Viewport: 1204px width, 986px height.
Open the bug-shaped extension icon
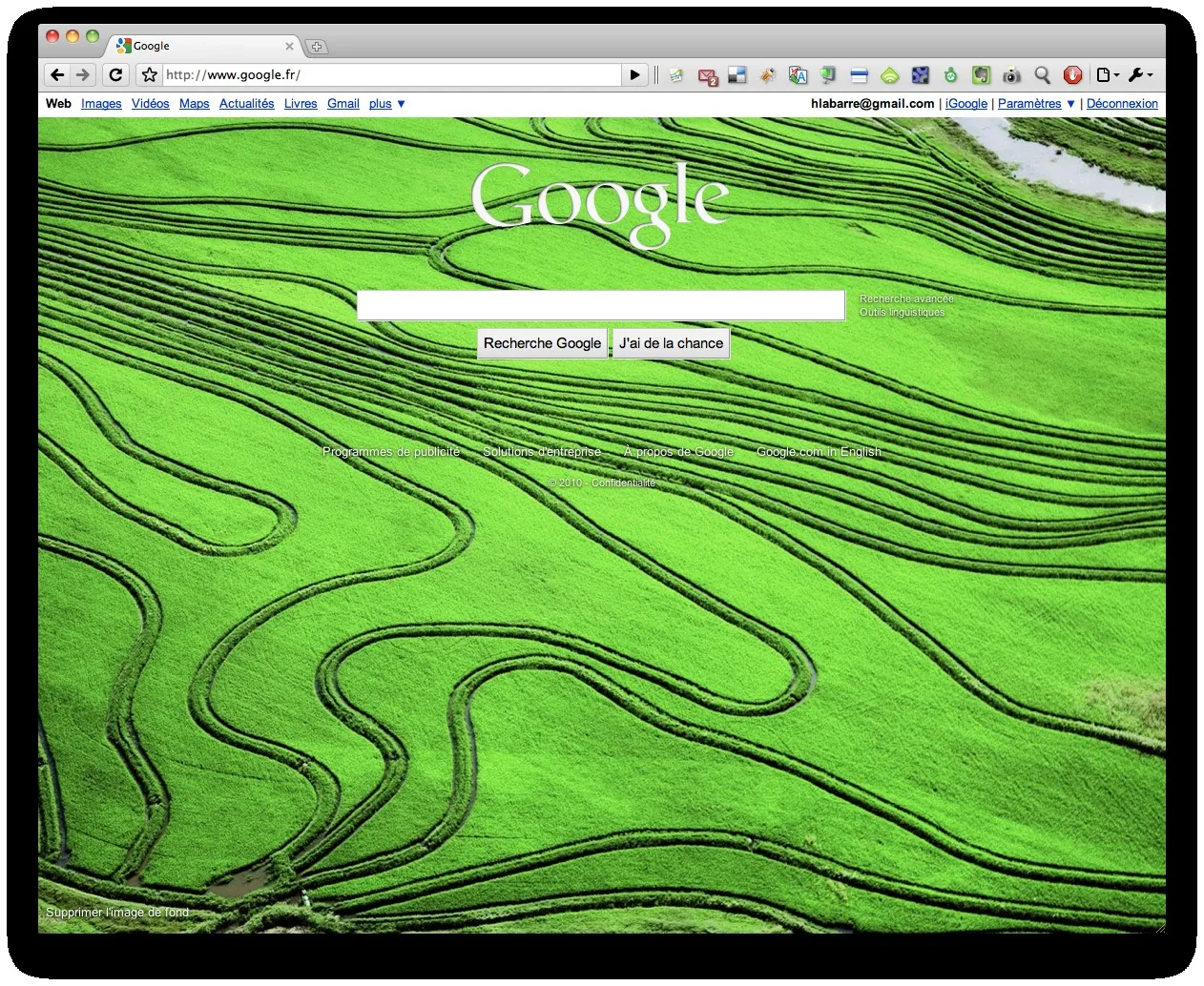[767, 74]
